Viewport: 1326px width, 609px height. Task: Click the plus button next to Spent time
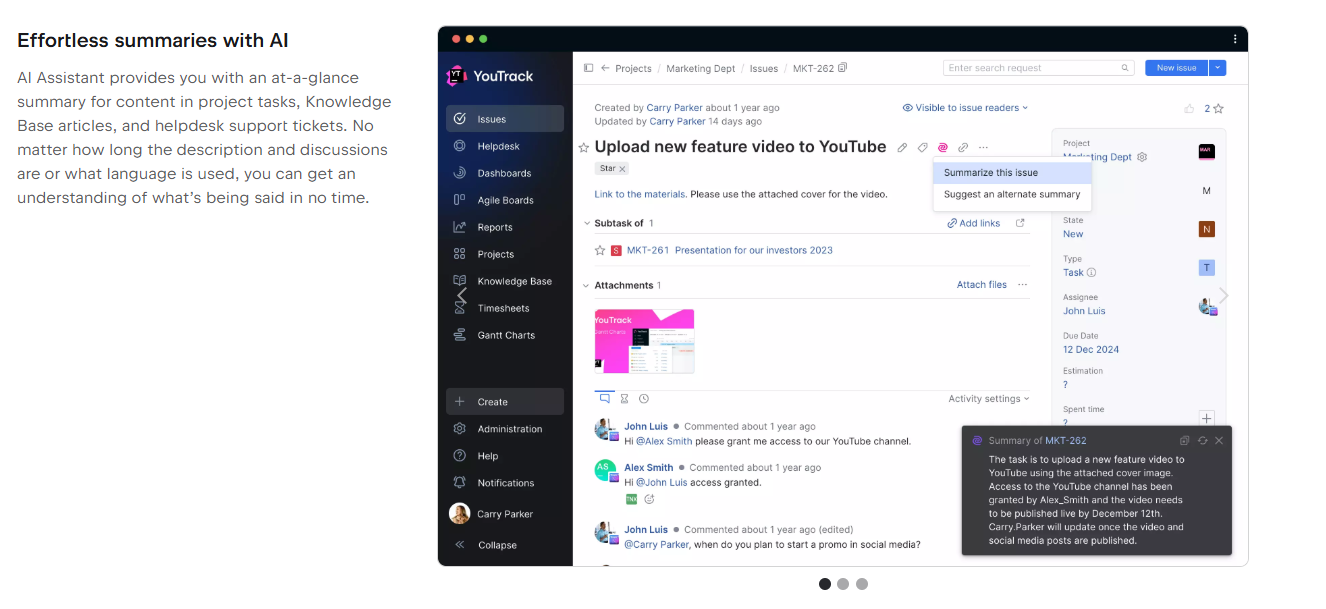click(1207, 418)
